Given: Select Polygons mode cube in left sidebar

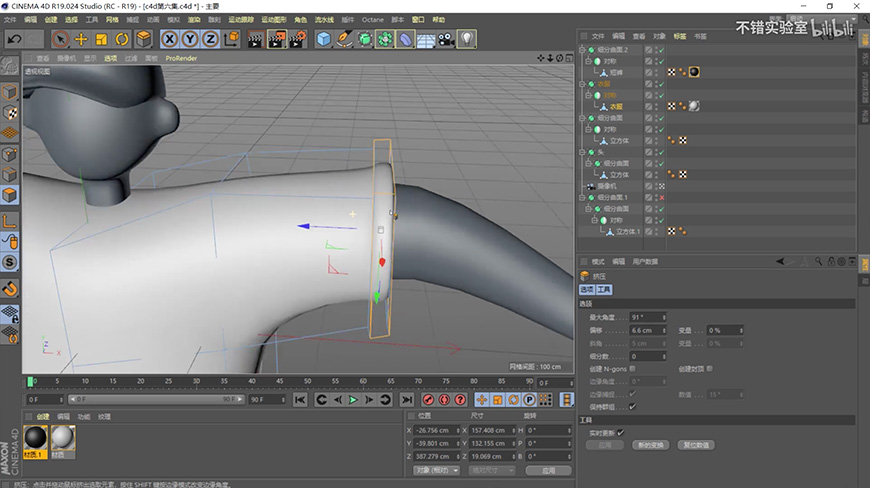Looking at the screenshot, I should tap(9, 195).
